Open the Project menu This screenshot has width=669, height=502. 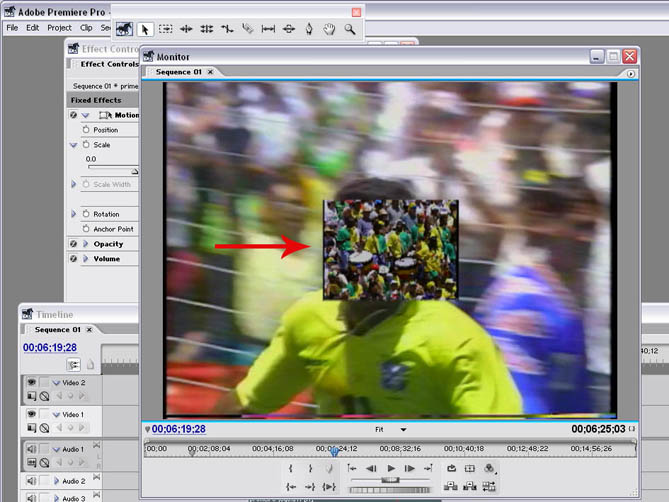[x=59, y=27]
